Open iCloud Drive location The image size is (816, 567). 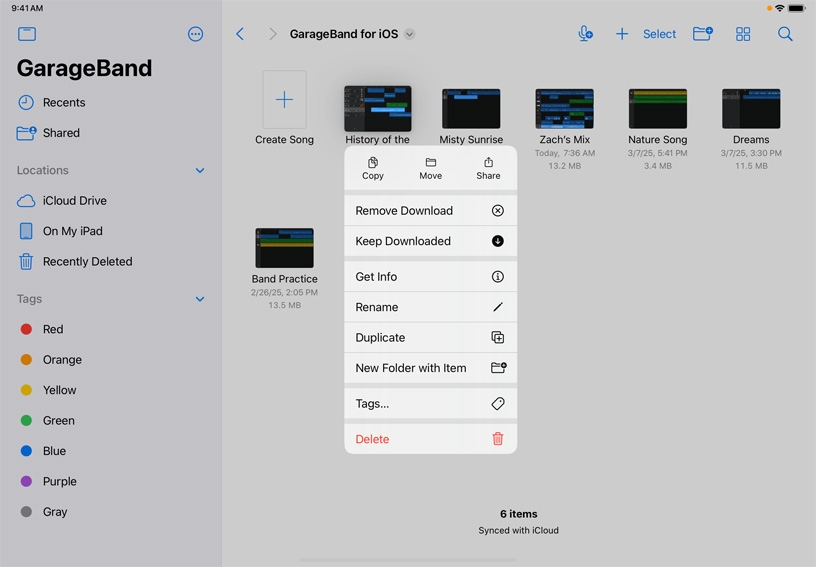tap(74, 201)
